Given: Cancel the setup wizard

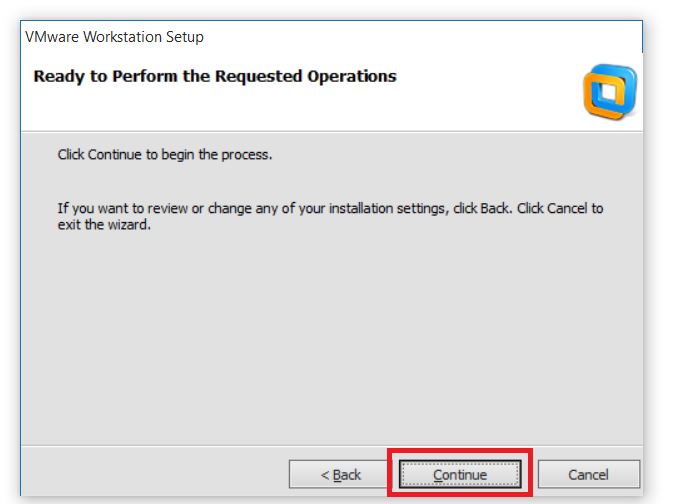Looking at the screenshot, I should click(589, 474).
